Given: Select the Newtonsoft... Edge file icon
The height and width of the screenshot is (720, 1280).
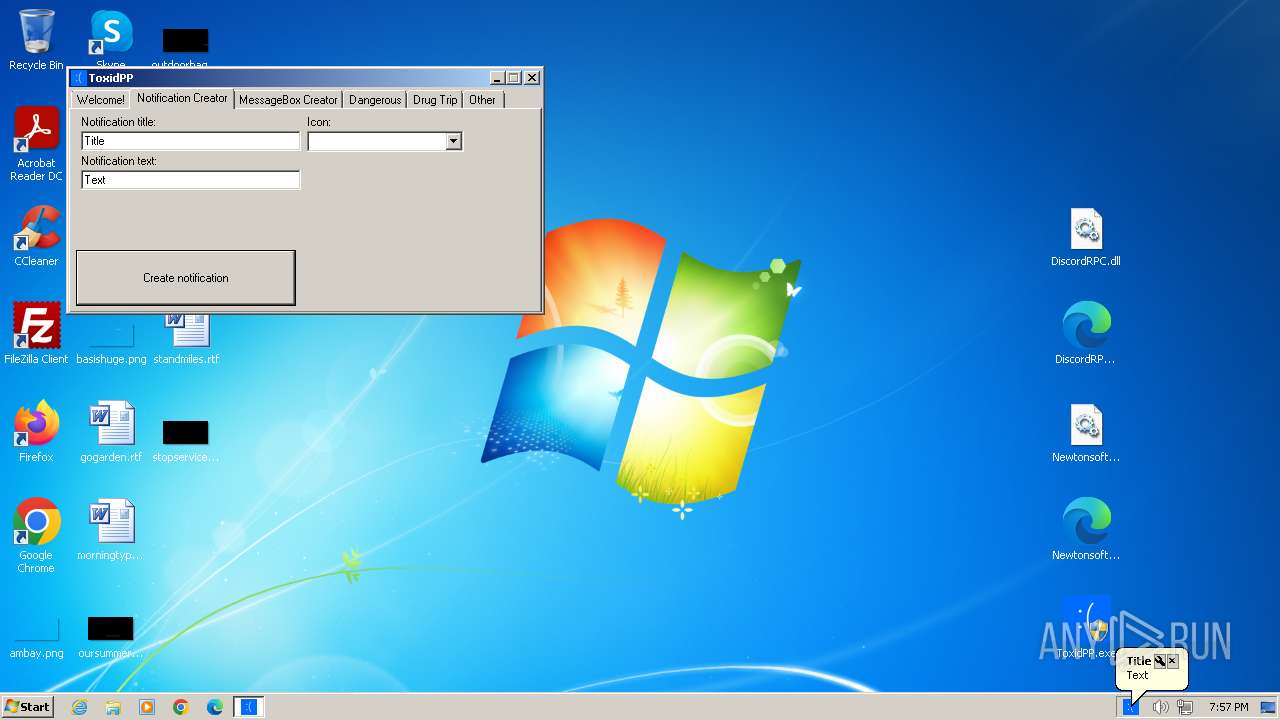Looking at the screenshot, I should click(1086, 530).
